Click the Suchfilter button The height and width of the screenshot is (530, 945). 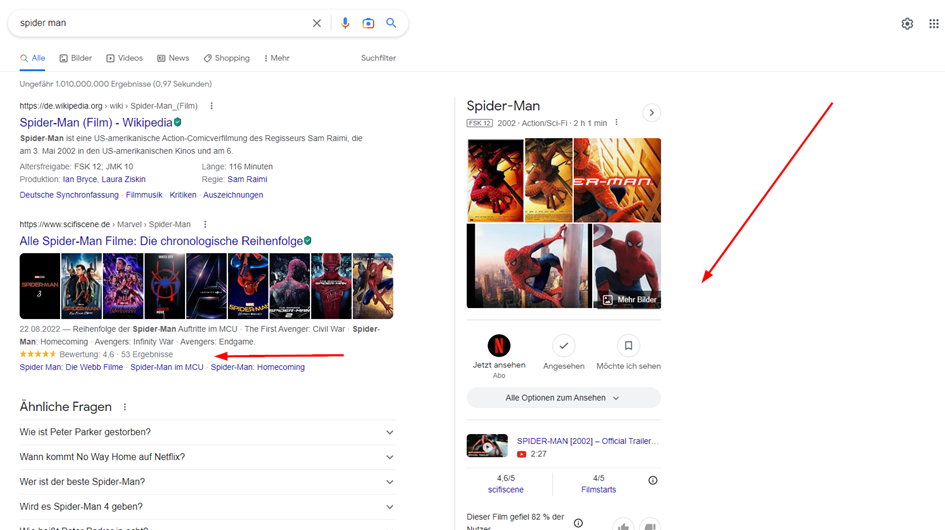click(x=378, y=58)
